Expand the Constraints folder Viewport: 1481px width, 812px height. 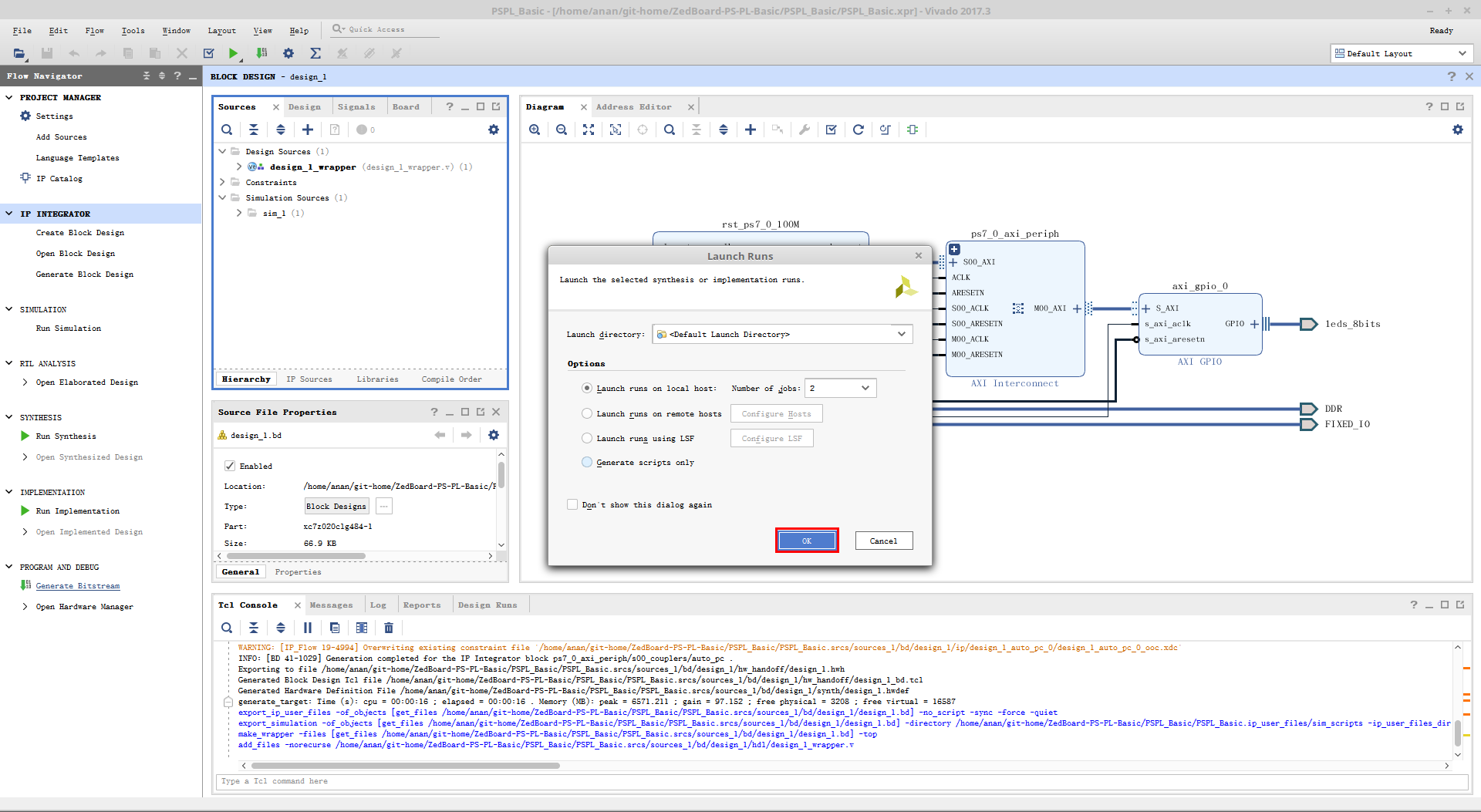pyautogui.click(x=222, y=182)
